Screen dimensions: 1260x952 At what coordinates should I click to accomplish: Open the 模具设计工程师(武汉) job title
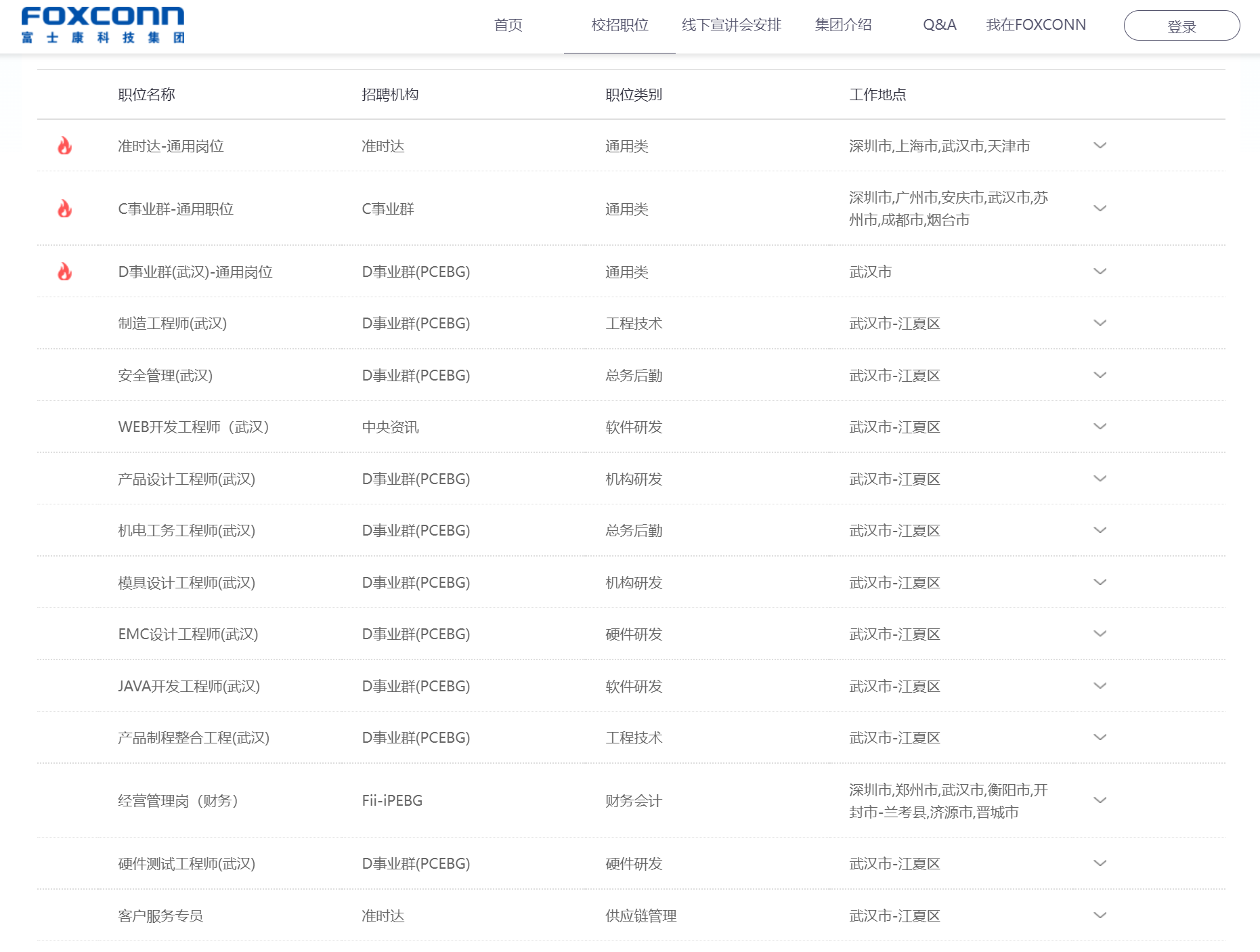pyautogui.click(x=186, y=583)
